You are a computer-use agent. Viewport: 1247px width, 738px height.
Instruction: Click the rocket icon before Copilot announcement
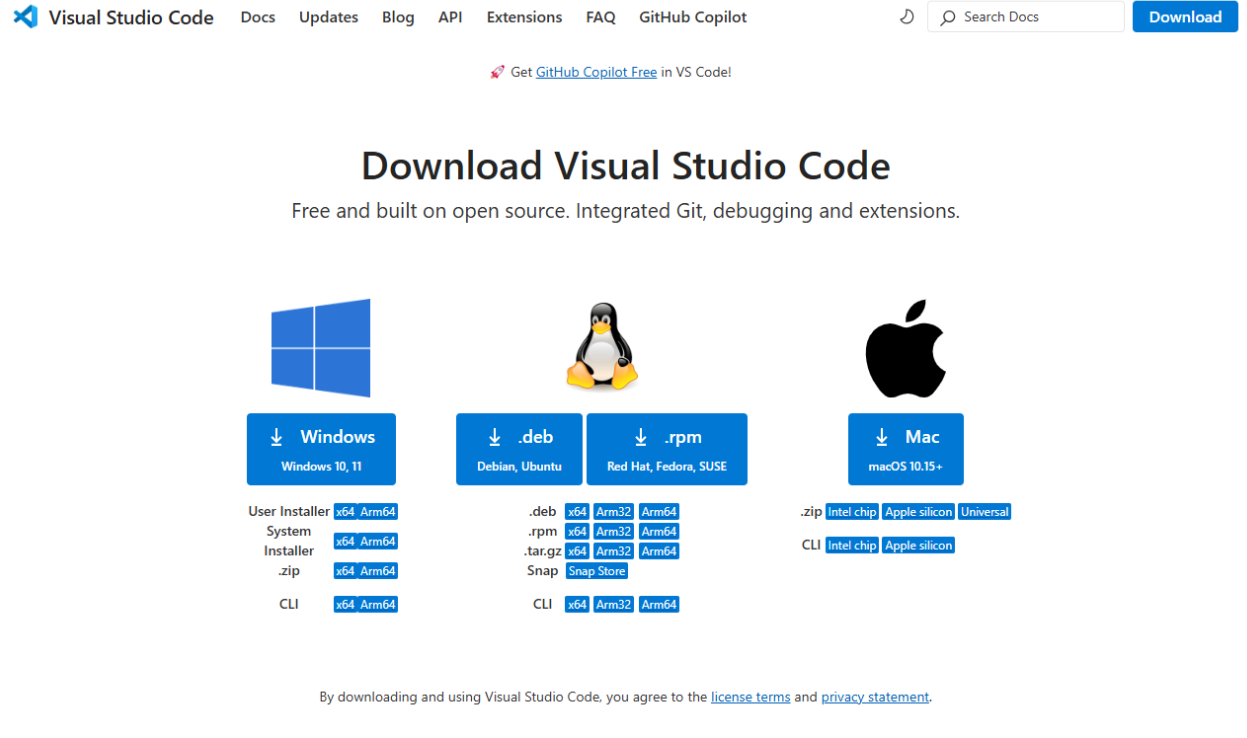(x=497, y=72)
